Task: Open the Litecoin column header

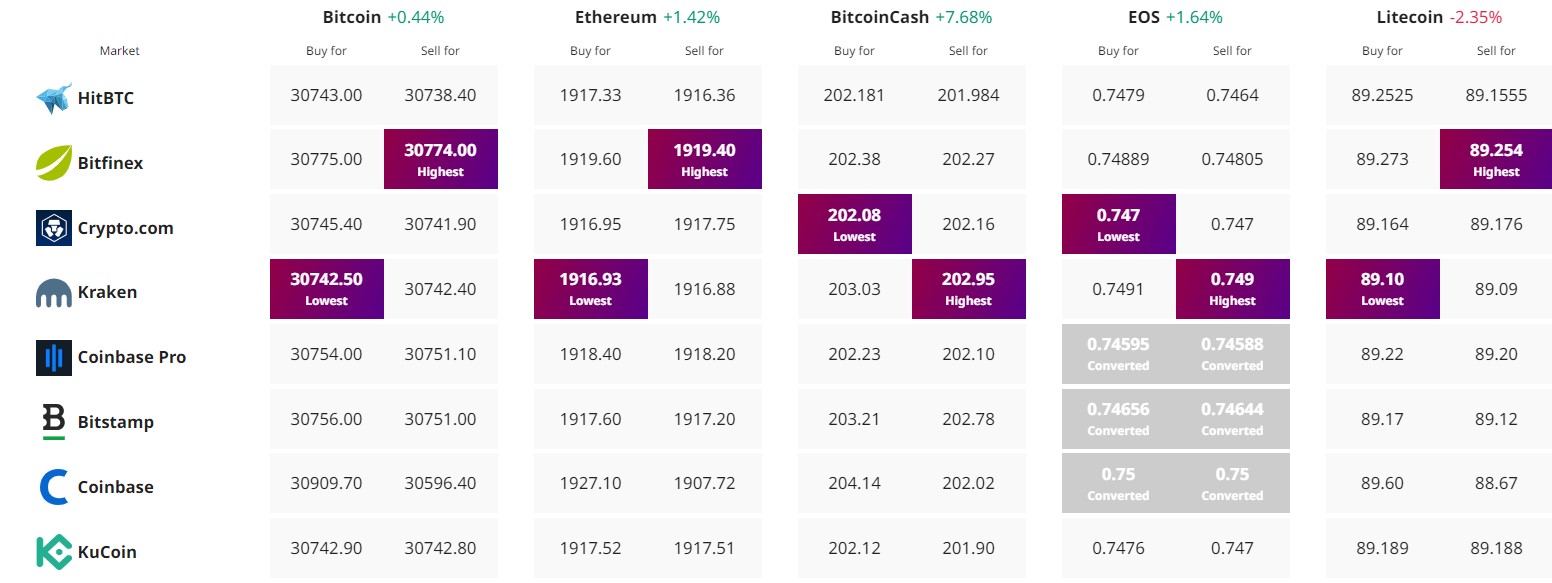Action: (x=1409, y=17)
